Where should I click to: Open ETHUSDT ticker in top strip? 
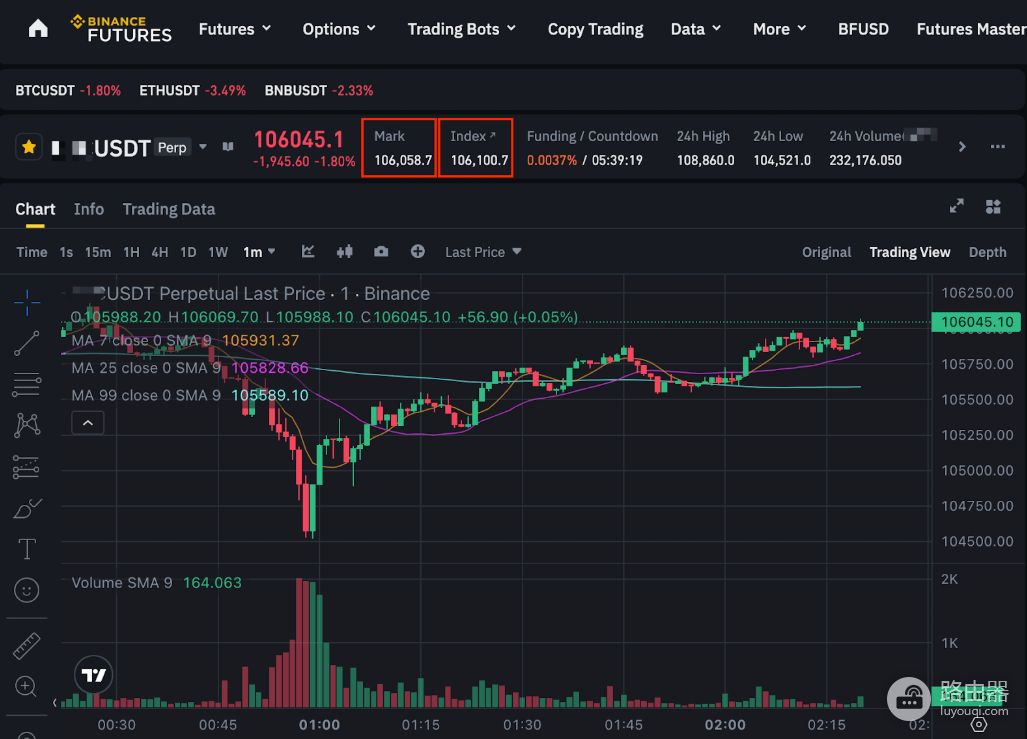coord(193,90)
